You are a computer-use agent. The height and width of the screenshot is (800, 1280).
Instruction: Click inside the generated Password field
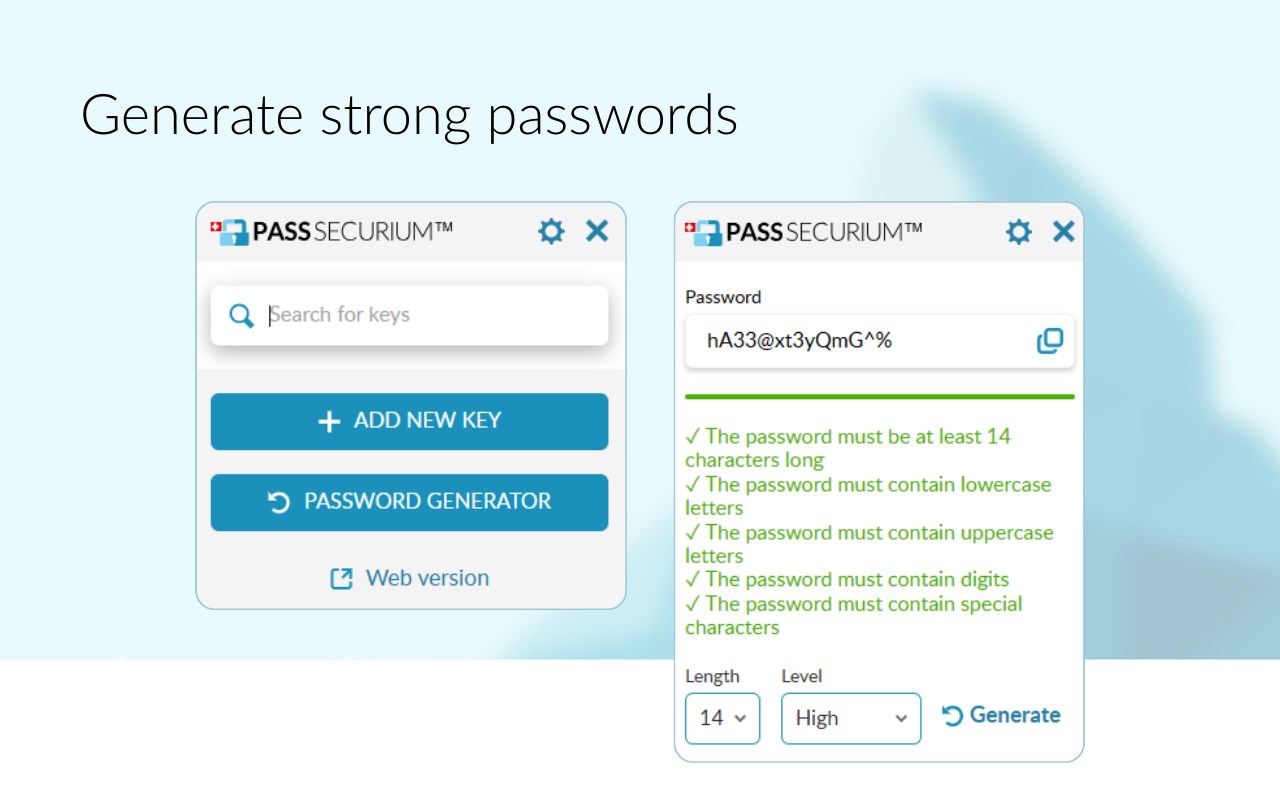pyautogui.click(x=860, y=341)
